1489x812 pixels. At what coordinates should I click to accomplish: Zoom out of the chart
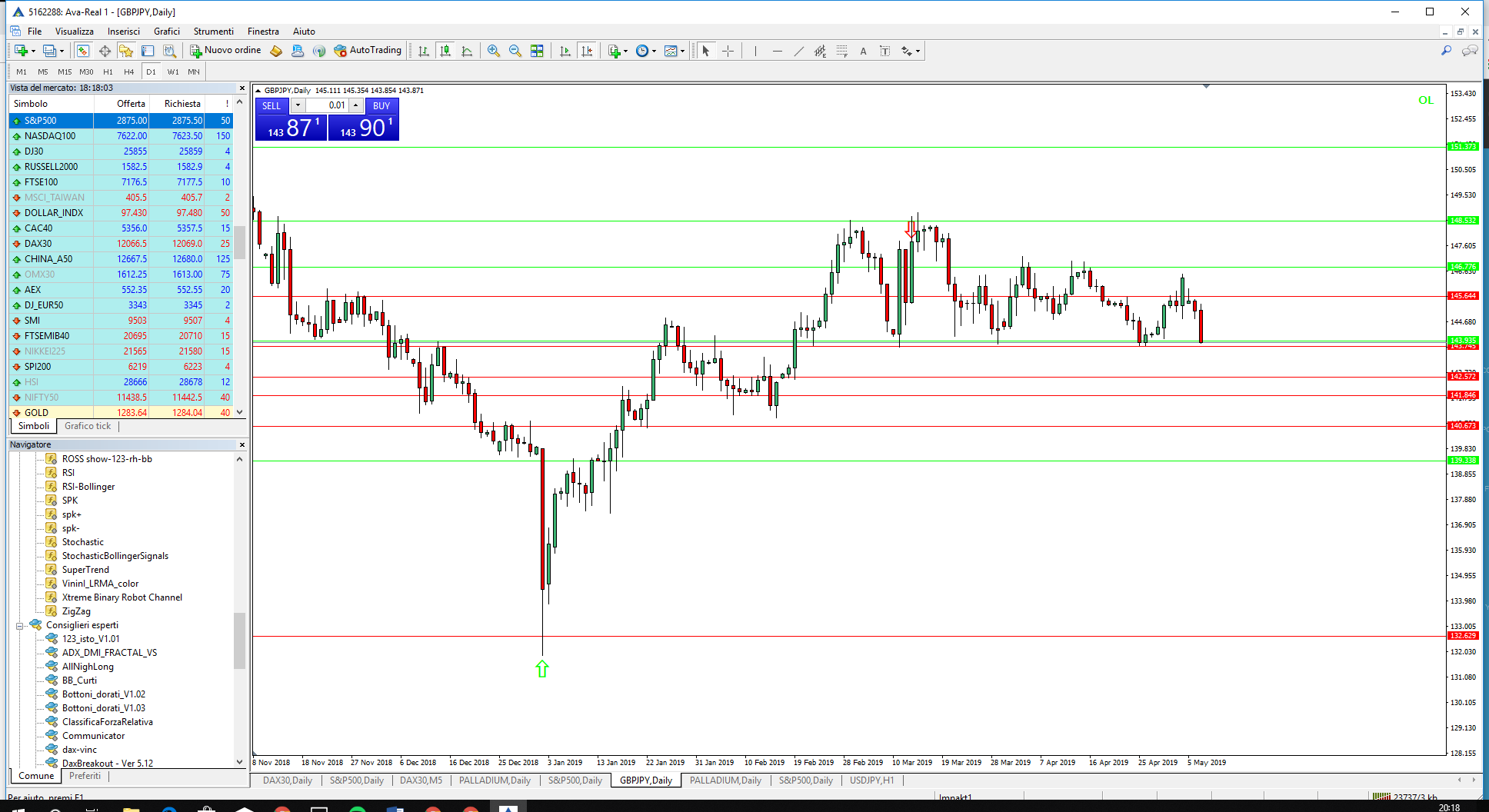tap(515, 51)
